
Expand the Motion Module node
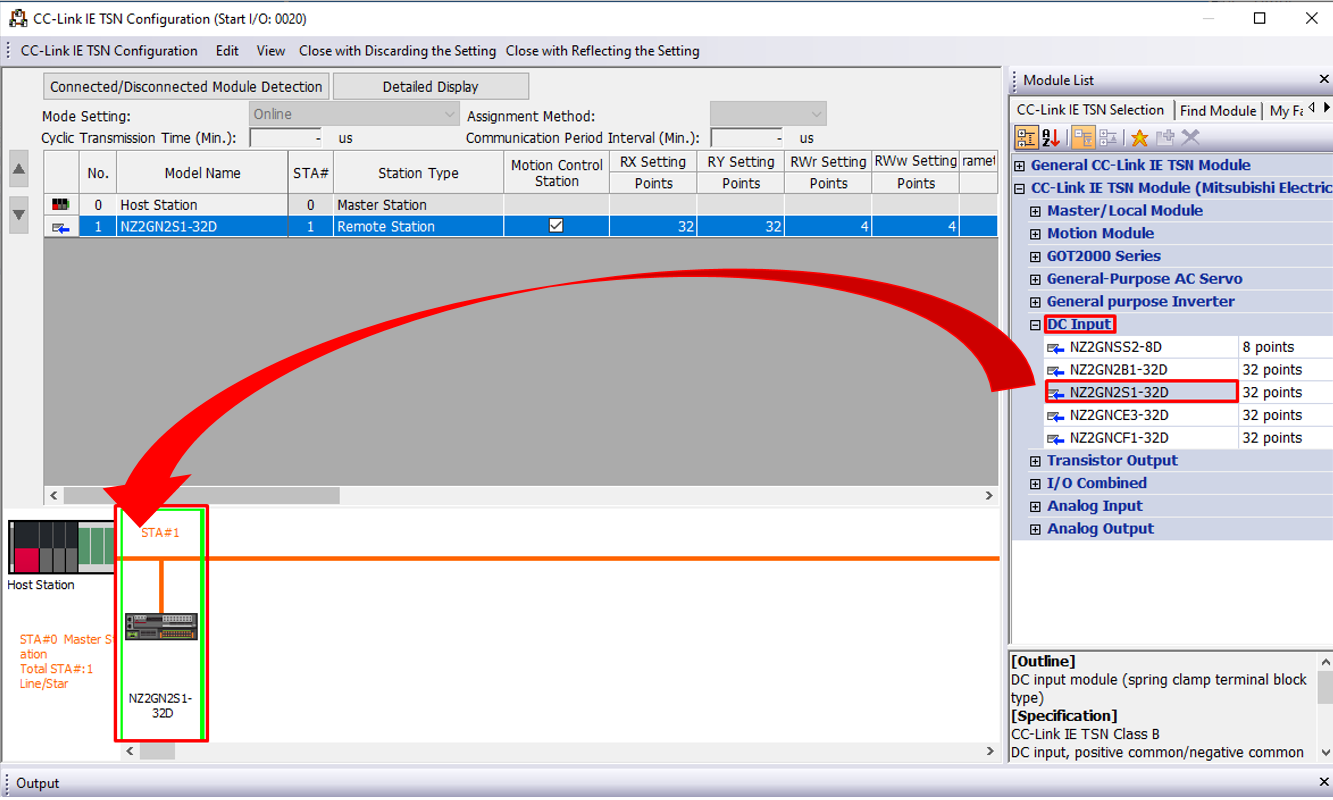coord(1036,234)
